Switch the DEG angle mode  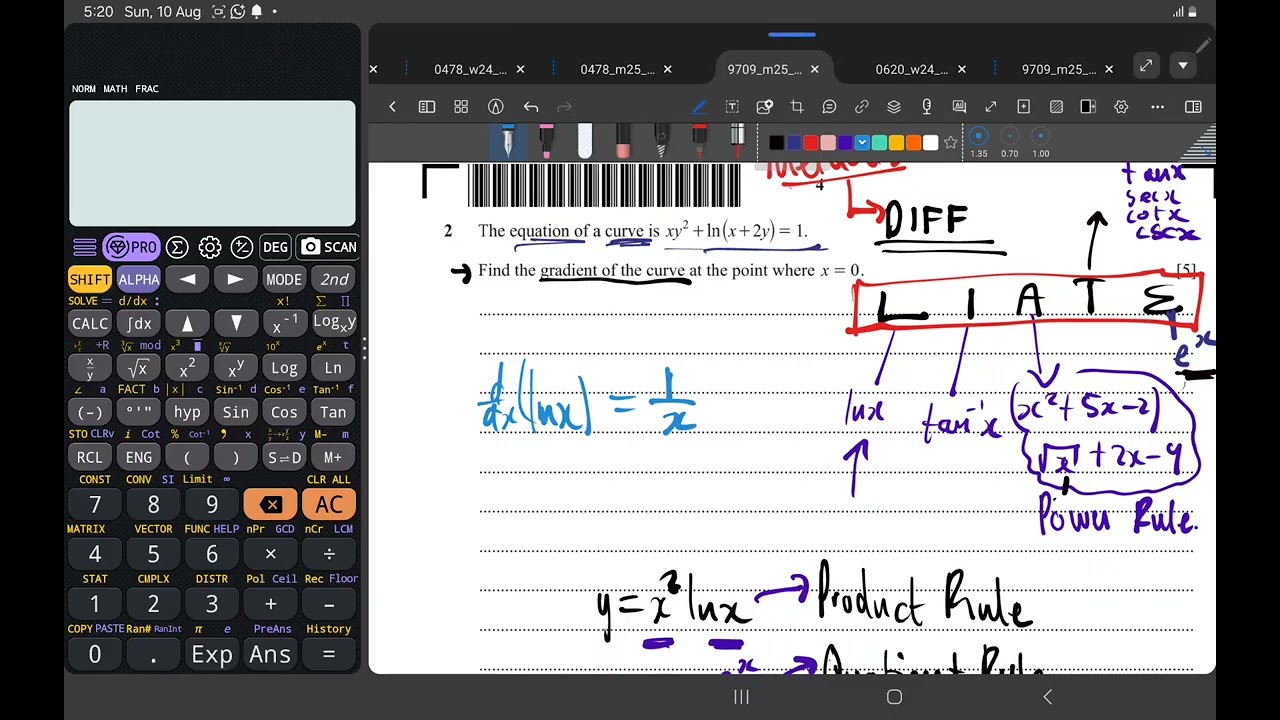(x=275, y=247)
